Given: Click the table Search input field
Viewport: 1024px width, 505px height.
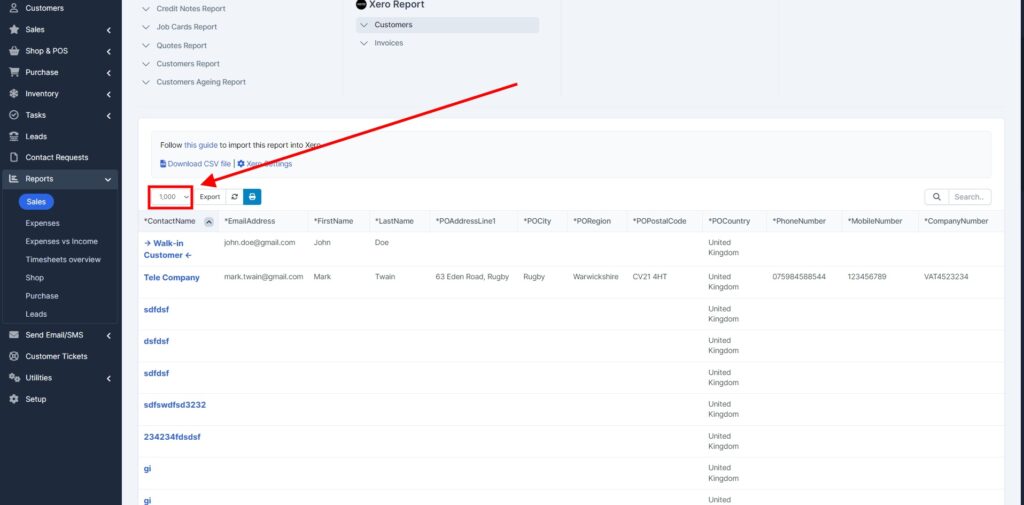Looking at the screenshot, I should [x=970, y=197].
